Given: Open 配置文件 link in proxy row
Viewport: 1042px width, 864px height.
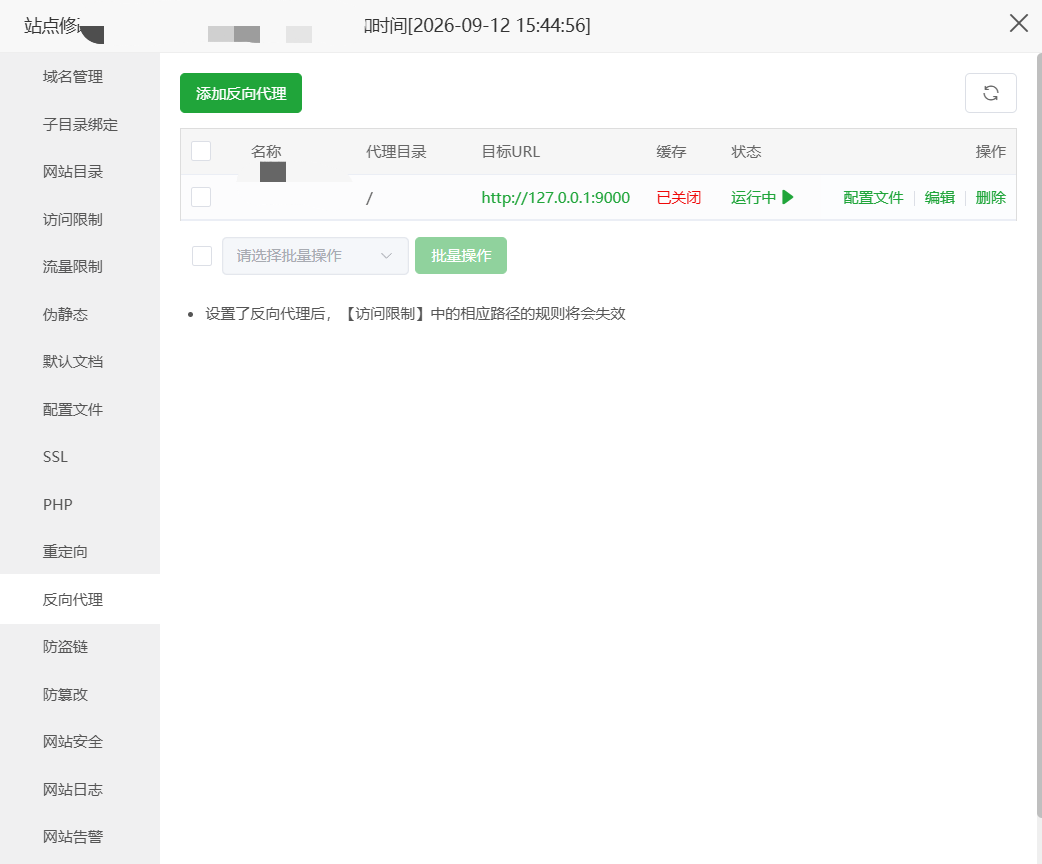Looking at the screenshot, I should (x=873, y=197).
